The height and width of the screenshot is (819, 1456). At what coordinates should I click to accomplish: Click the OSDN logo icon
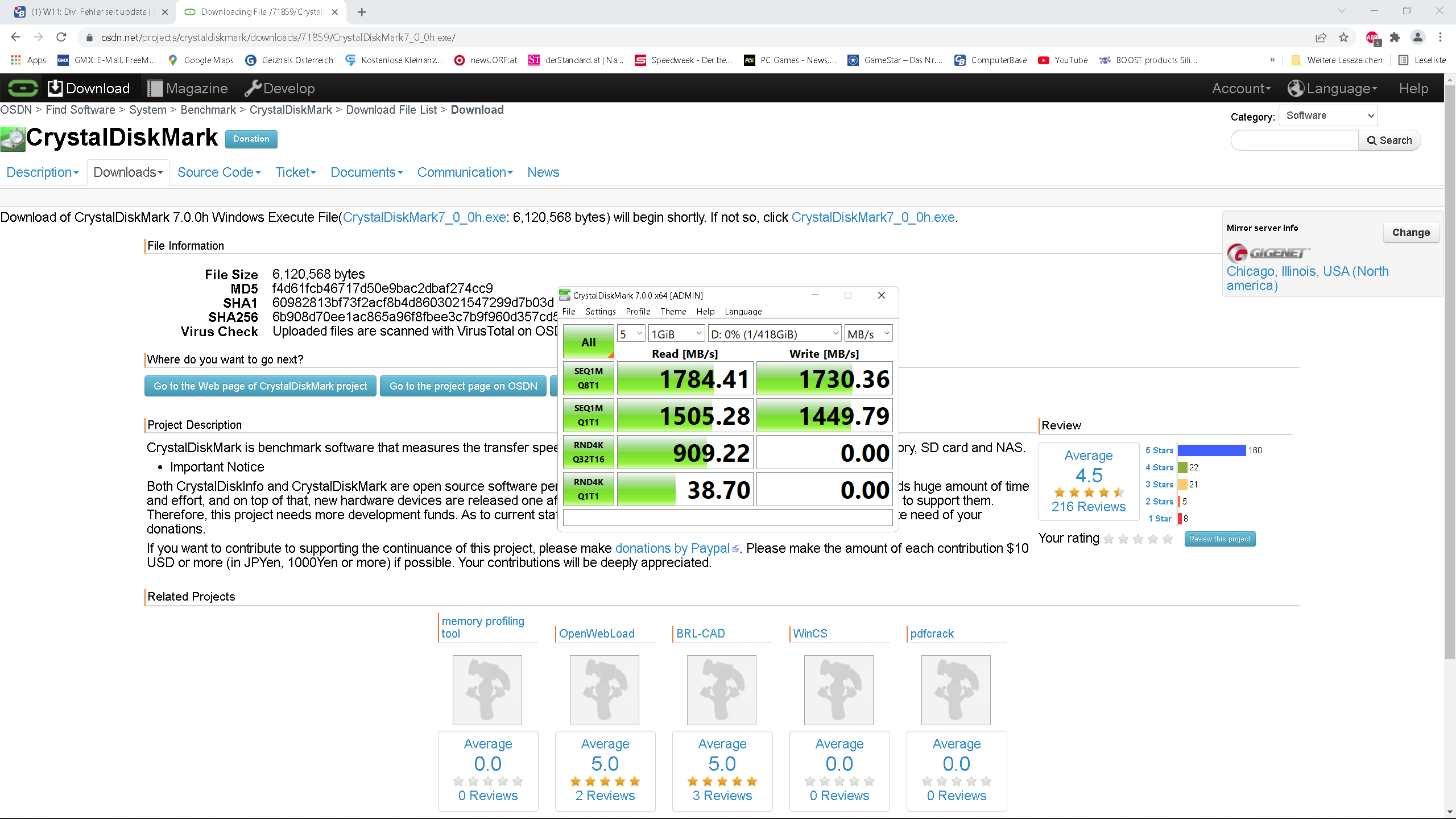click(23, 88)
